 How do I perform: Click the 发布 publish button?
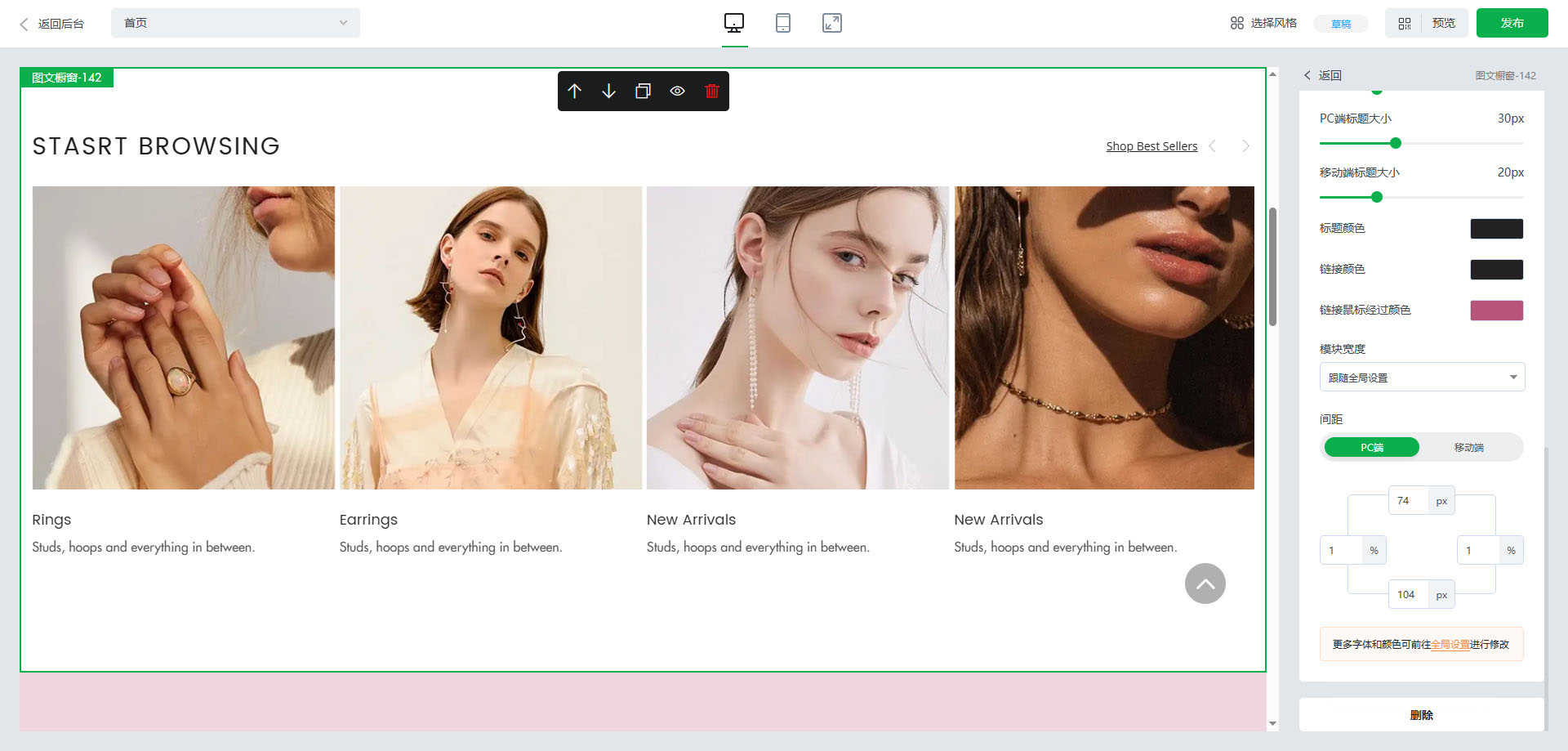click(1512, 23)
